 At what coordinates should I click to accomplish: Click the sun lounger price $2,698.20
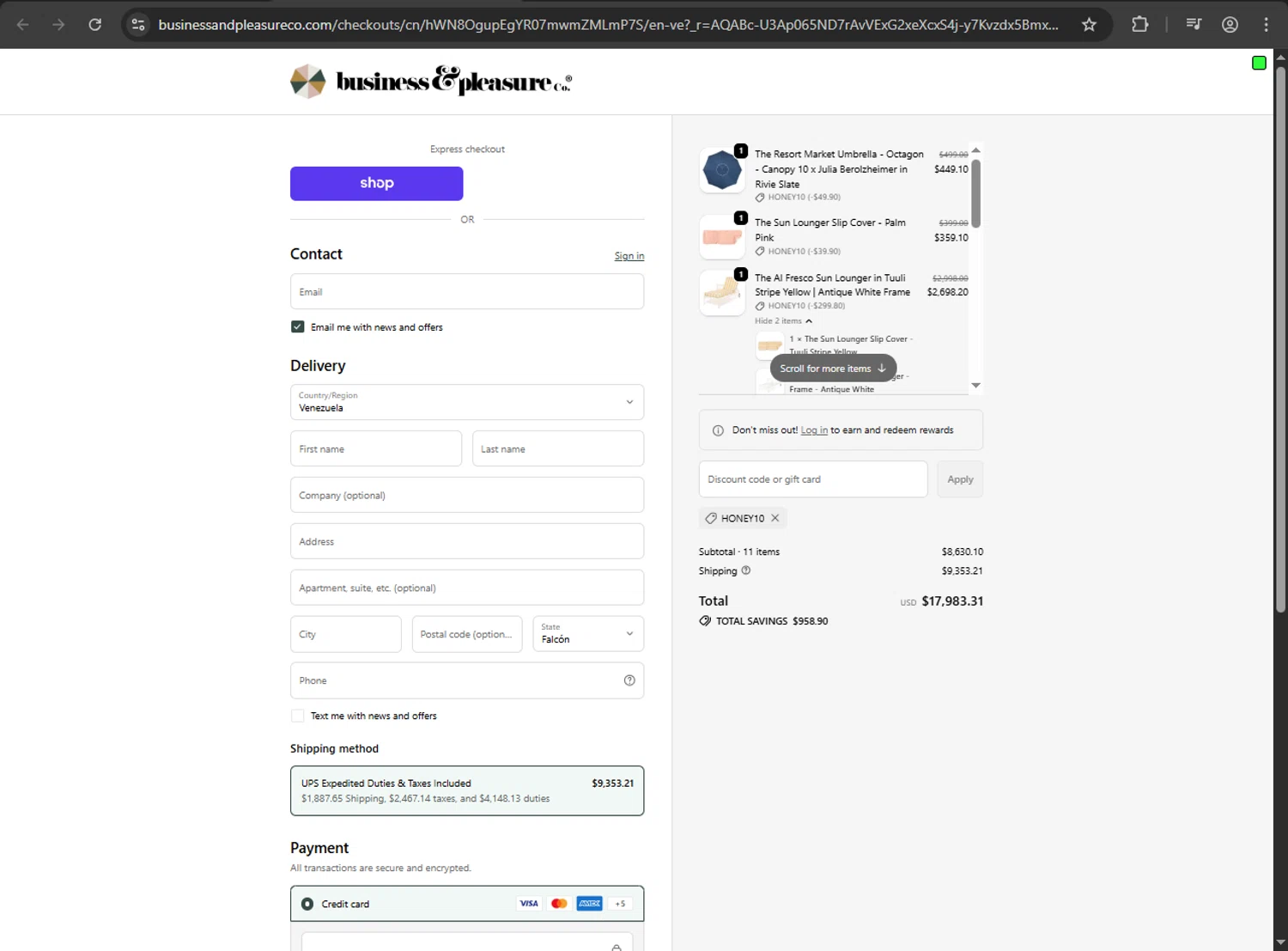click(x=947, y=292)
